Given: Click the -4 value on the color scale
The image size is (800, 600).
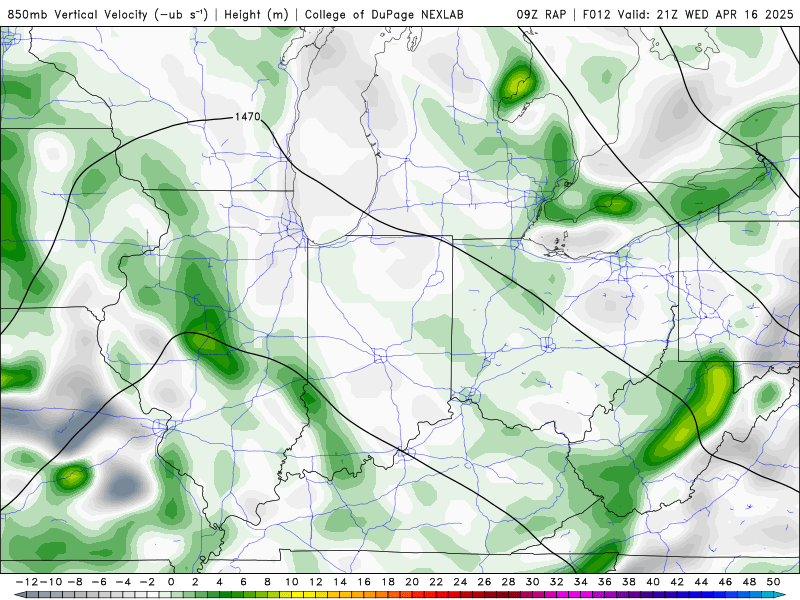Looking at the screenshot, I should point(122,582).
